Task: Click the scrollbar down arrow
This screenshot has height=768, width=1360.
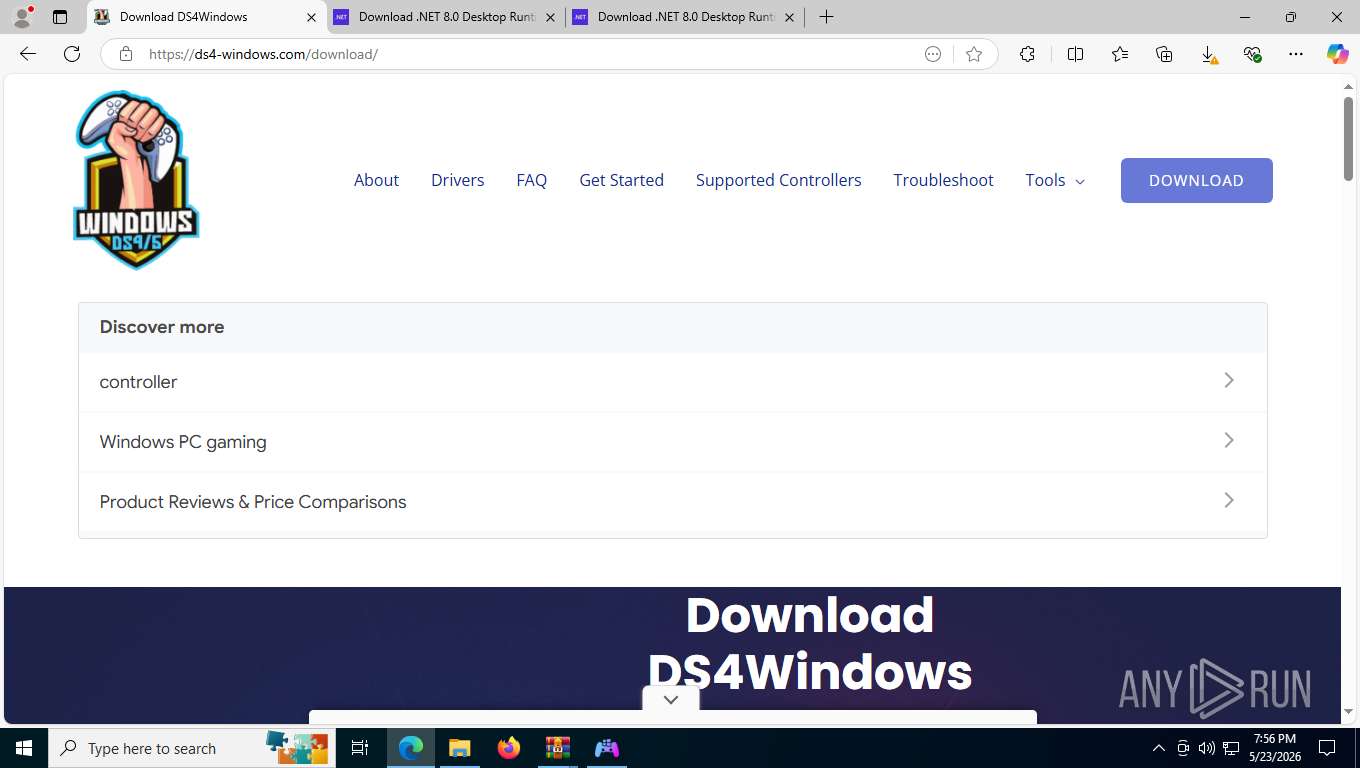Action: point(1348,712)
